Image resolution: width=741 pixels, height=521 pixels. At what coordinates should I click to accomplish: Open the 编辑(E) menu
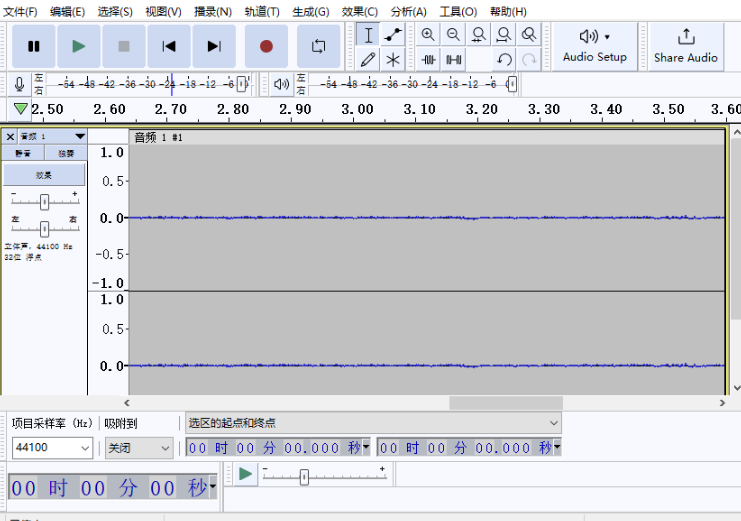[68, 11]
